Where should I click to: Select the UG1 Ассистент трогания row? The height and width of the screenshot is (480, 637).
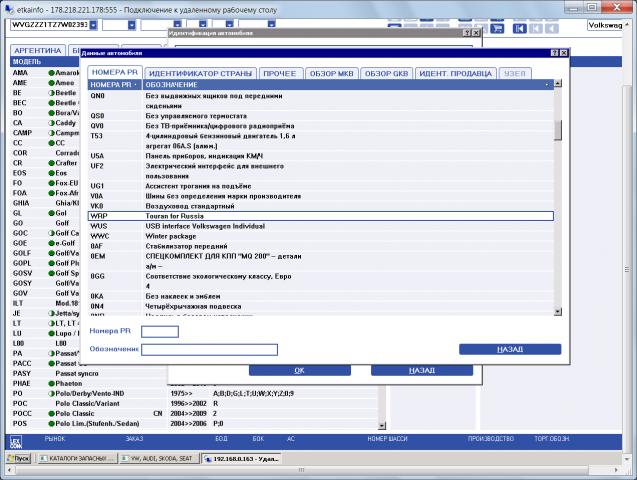[321, 186]
